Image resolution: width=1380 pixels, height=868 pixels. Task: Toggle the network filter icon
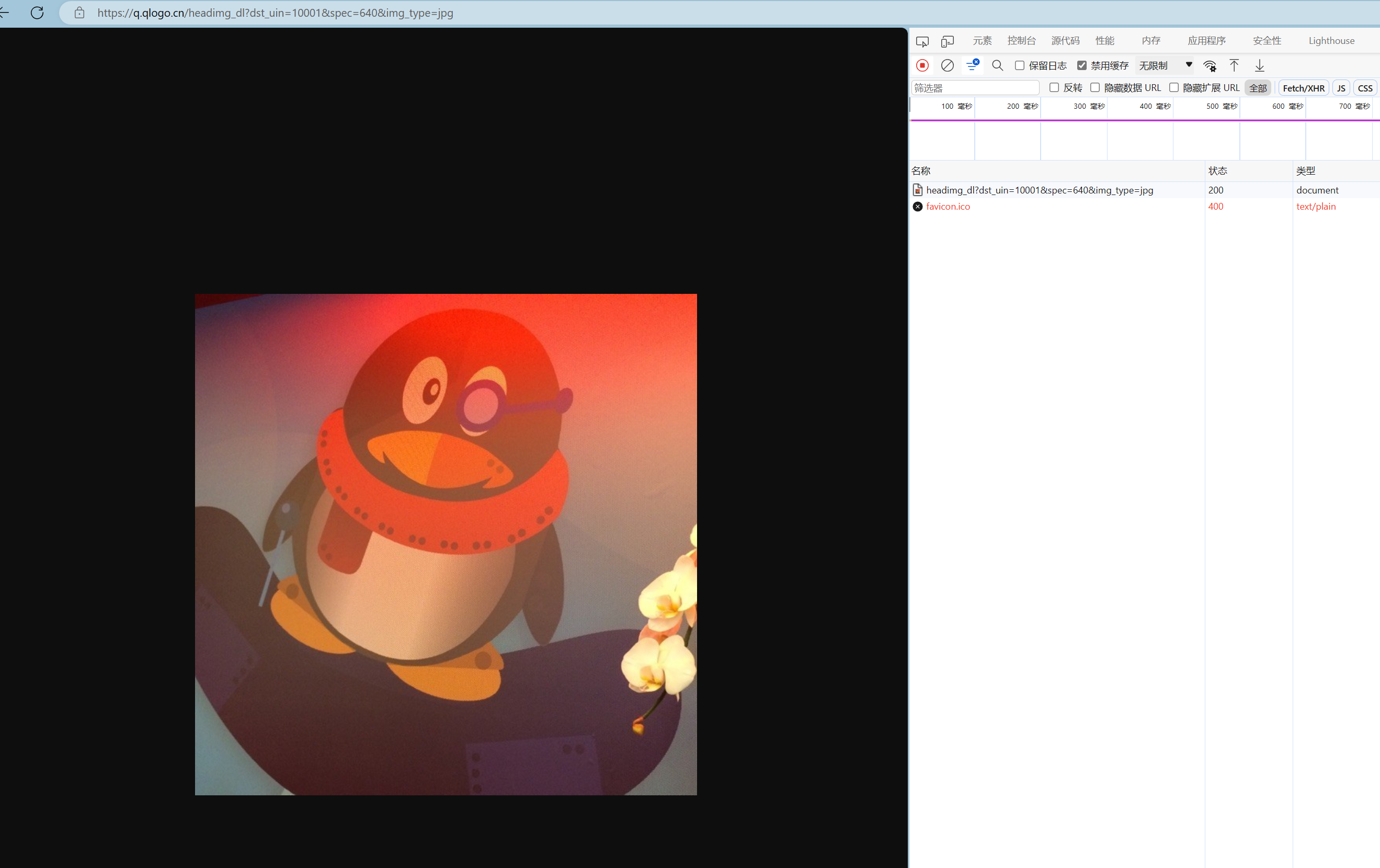coord(973,65)
